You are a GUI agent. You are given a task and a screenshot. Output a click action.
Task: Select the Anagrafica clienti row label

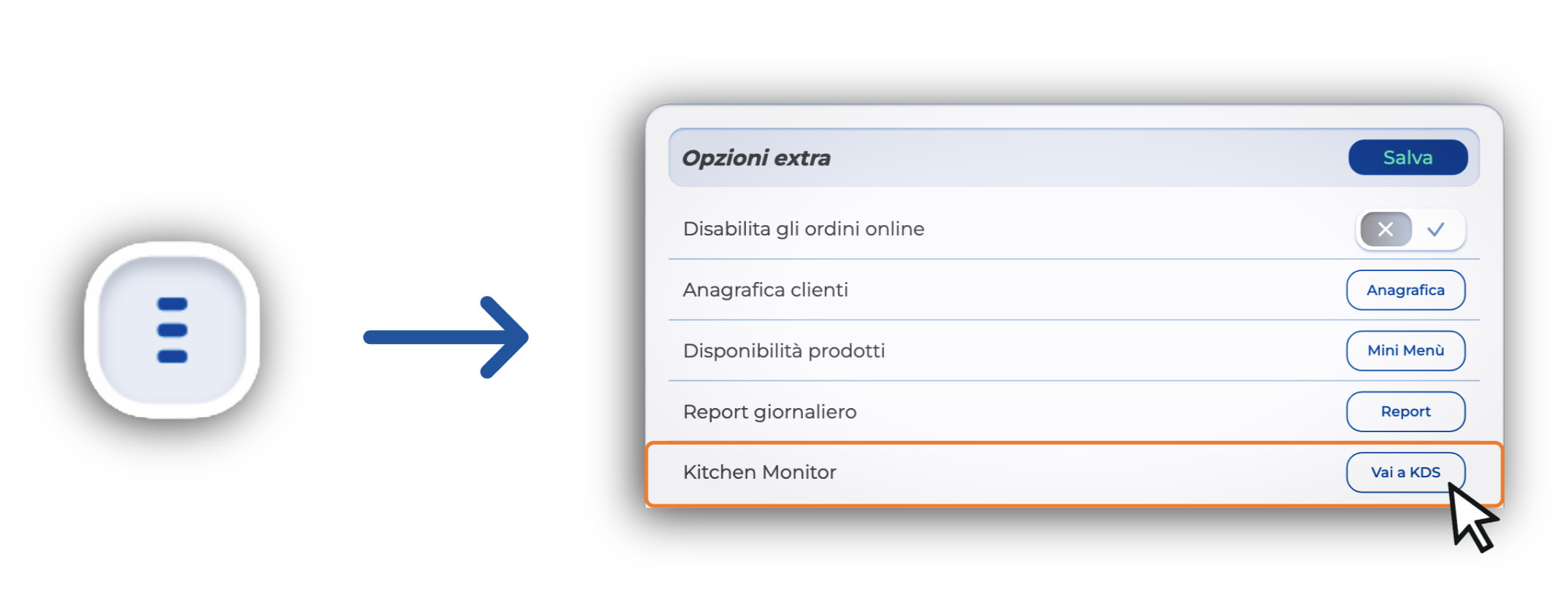[x=765, y=290]
